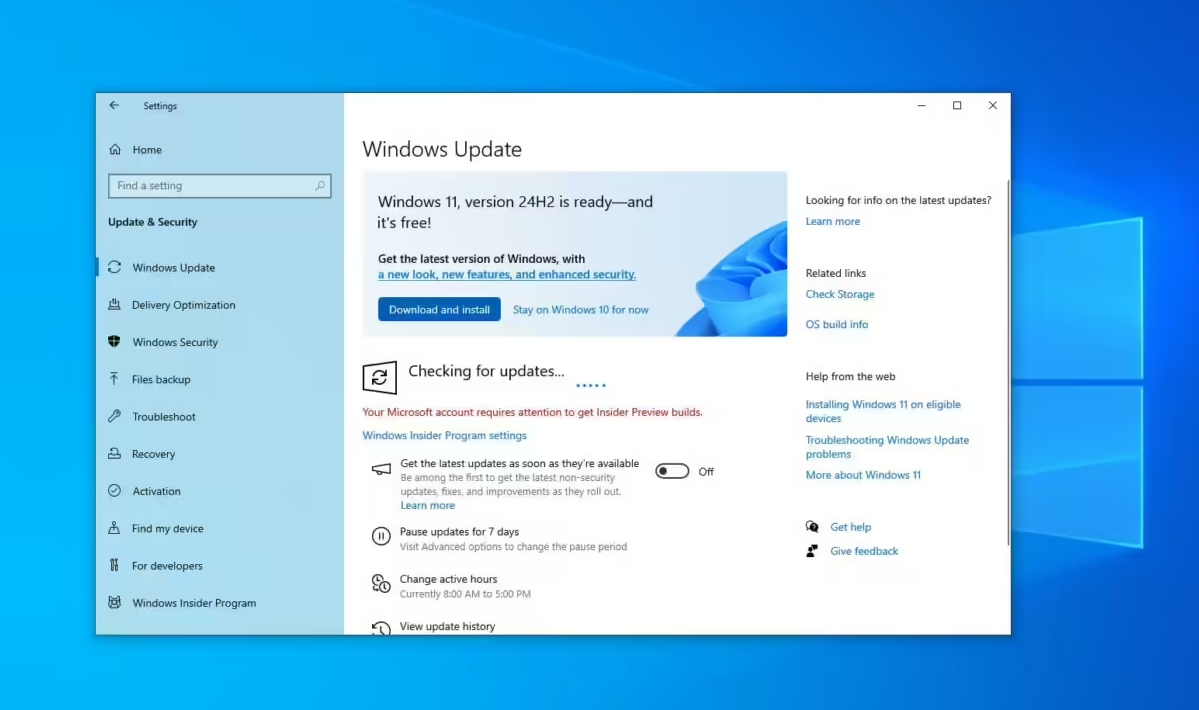Click the Troubleshoot wrench icon
This screenshot has height=710, width=1199.
(115, 417)
